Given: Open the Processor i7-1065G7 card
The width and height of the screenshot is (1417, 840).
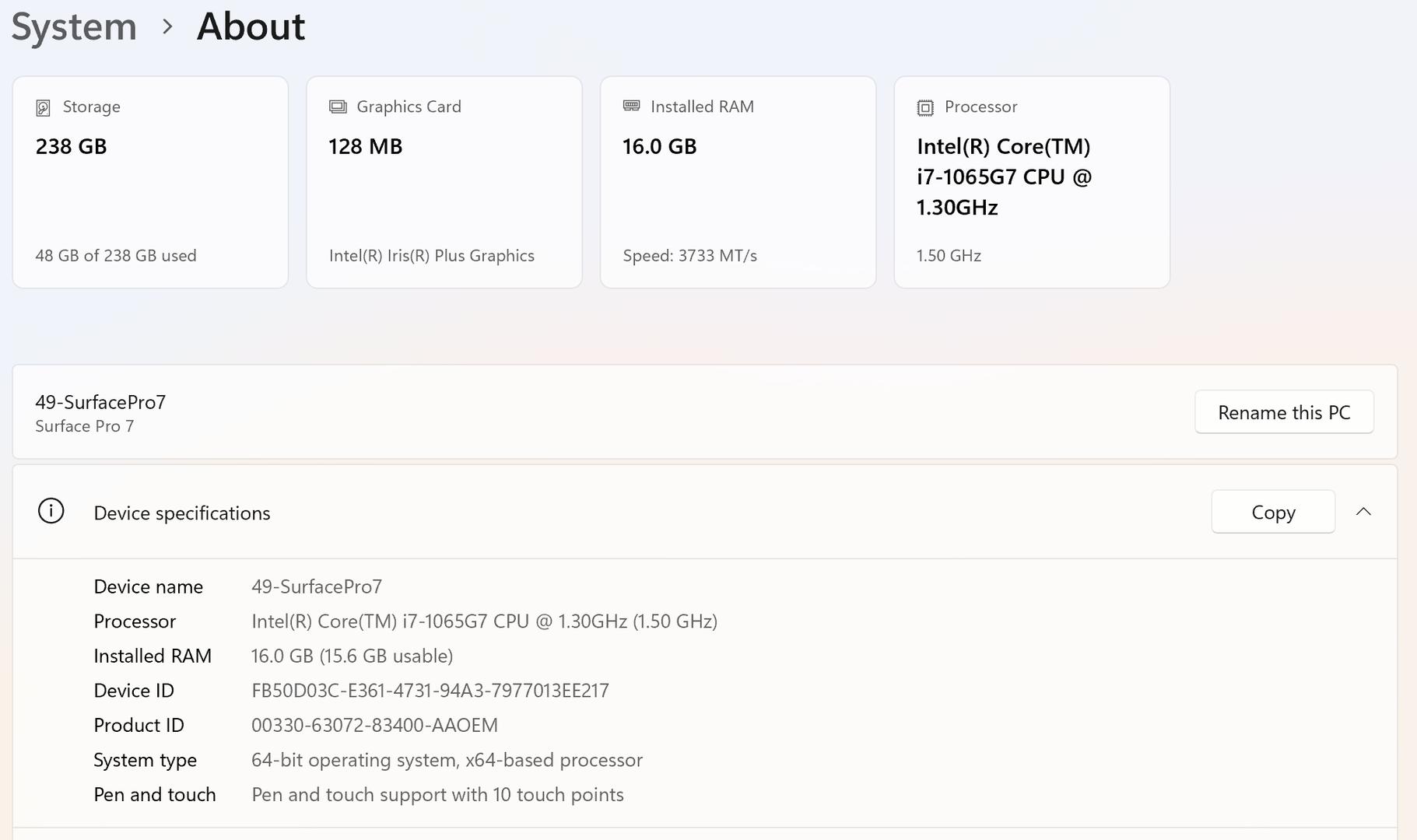Looking at the screenshot, I should click(x=1031, y=183).
